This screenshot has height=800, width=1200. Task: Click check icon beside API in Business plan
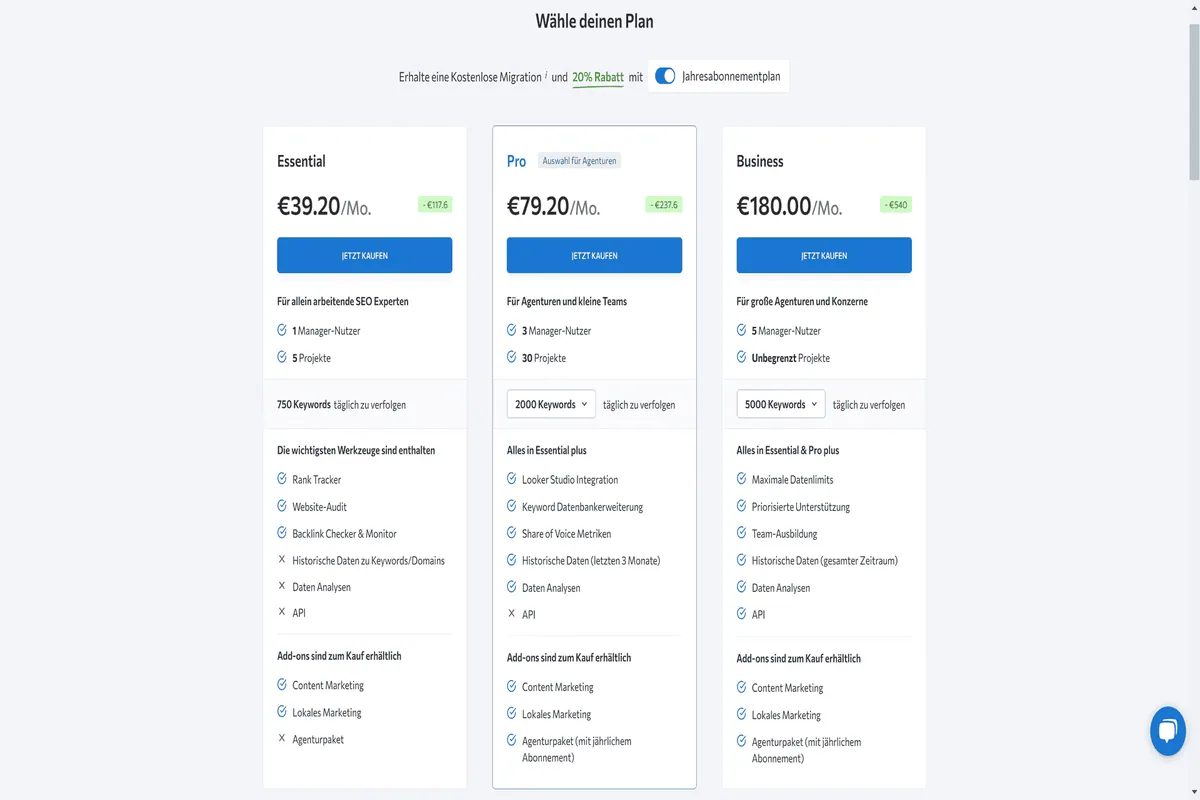(742, 614)
